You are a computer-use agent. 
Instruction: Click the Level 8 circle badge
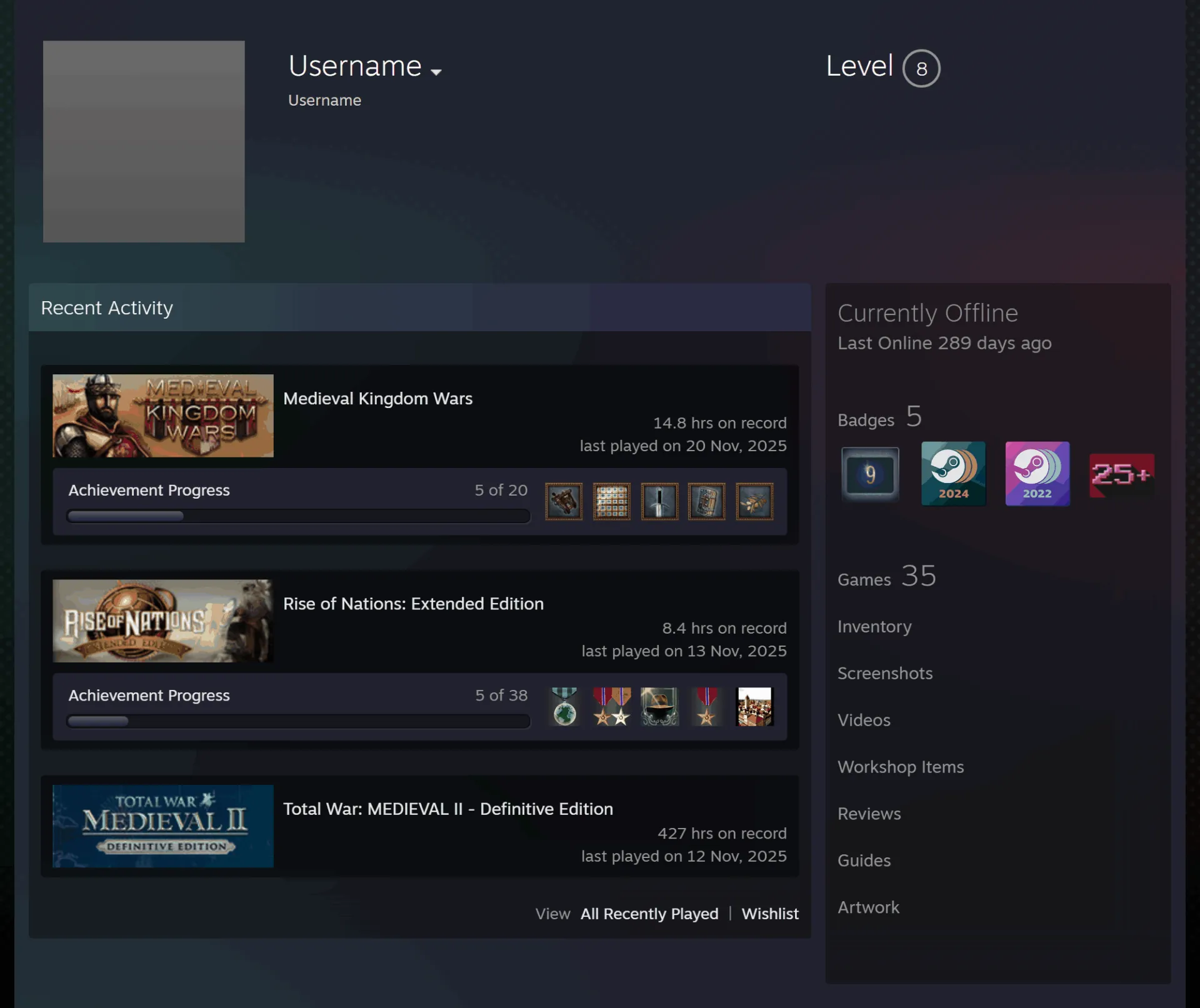(921, 68)
